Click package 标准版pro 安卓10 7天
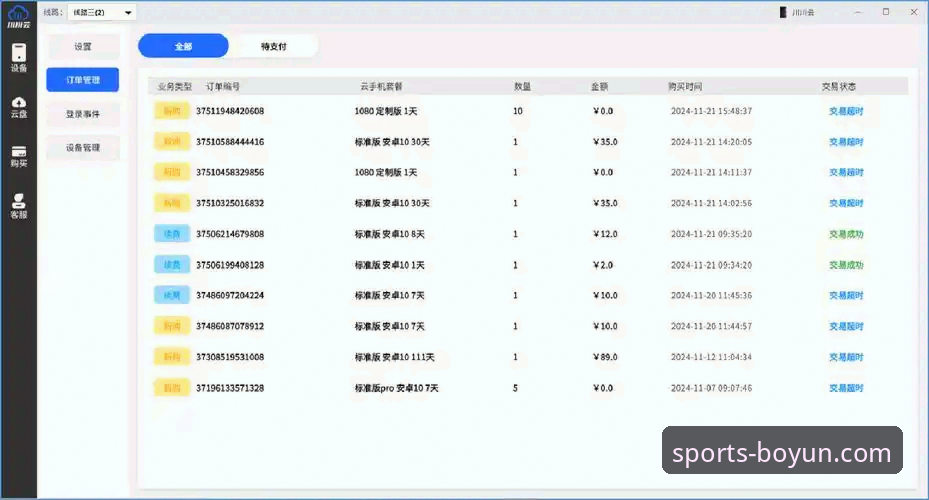 pyautogui.click(x=396, y=388)
